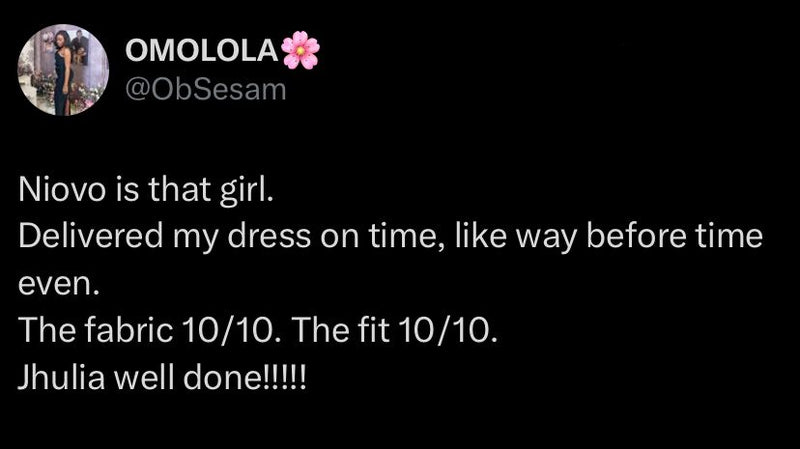Click the pink flower emoji
Image resolution: width=800 pixels, height=449 pixels.
(x=300, y=51)
